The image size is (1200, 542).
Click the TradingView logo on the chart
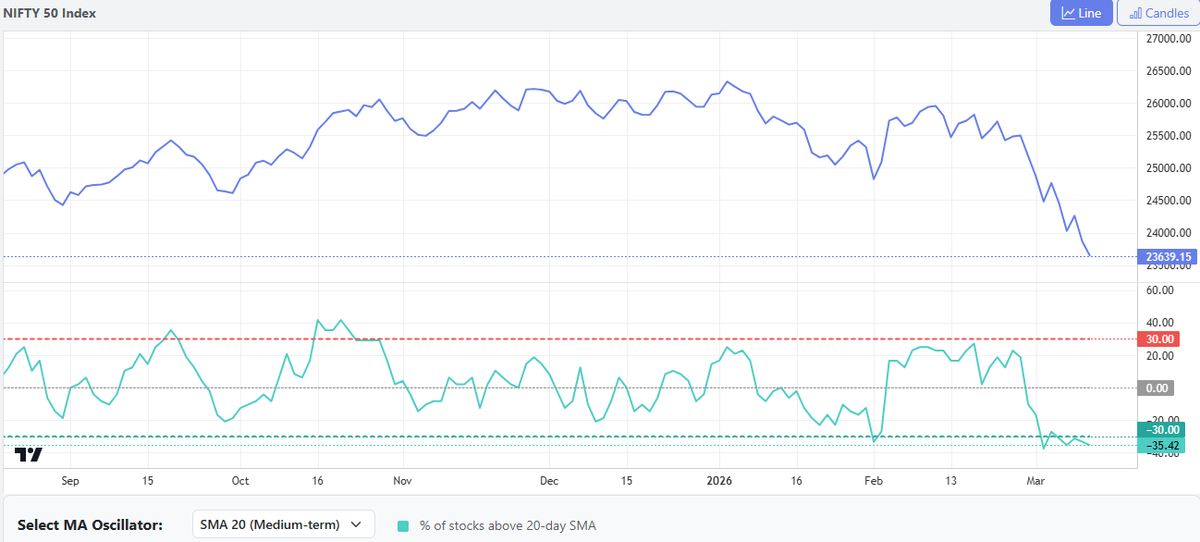pos(30,455)
